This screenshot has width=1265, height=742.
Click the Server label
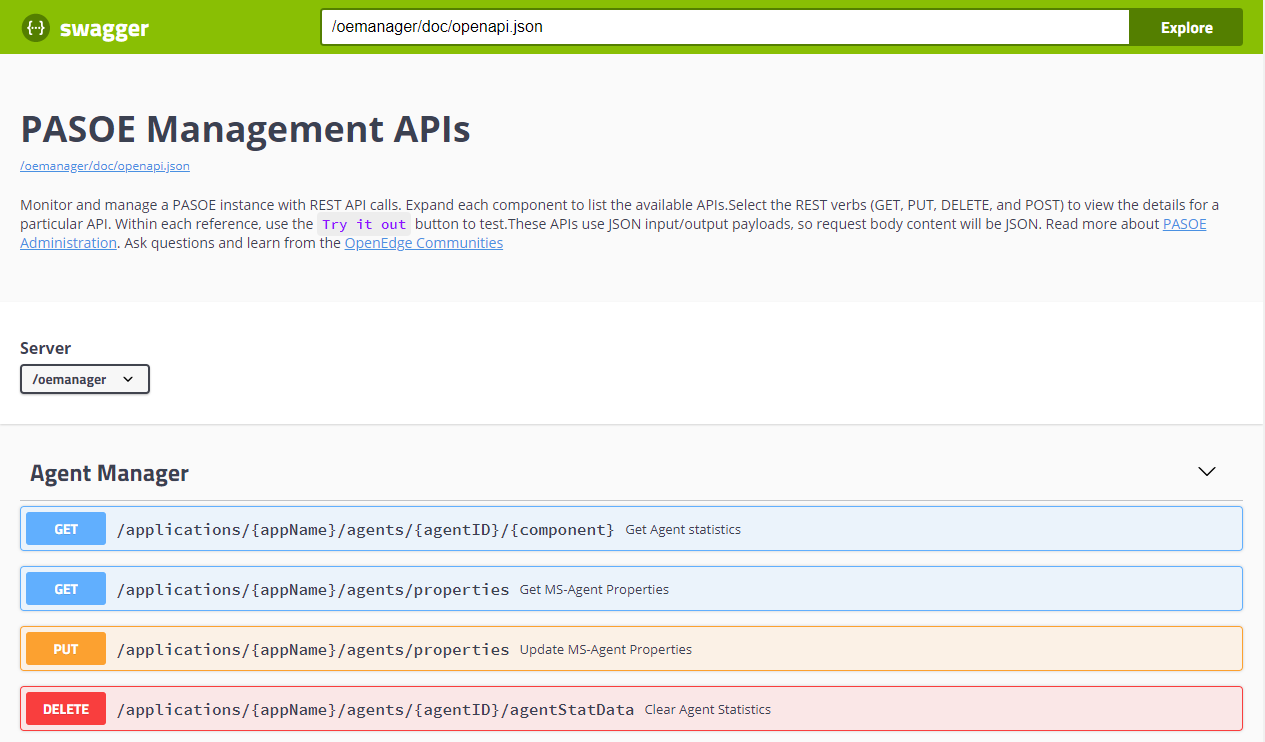click(x=46, y=348)
